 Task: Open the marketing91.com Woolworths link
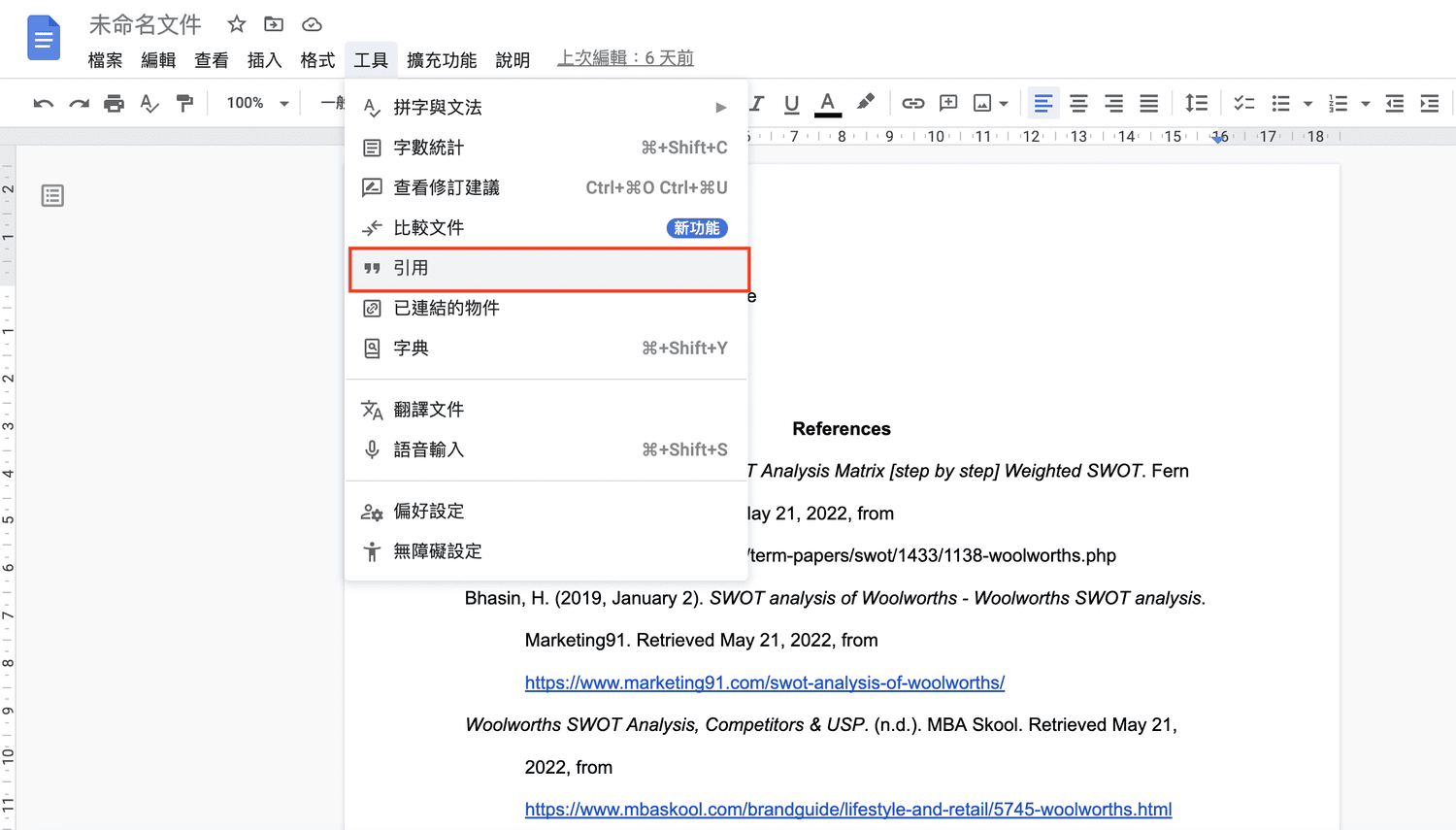(x=765, y=682)
